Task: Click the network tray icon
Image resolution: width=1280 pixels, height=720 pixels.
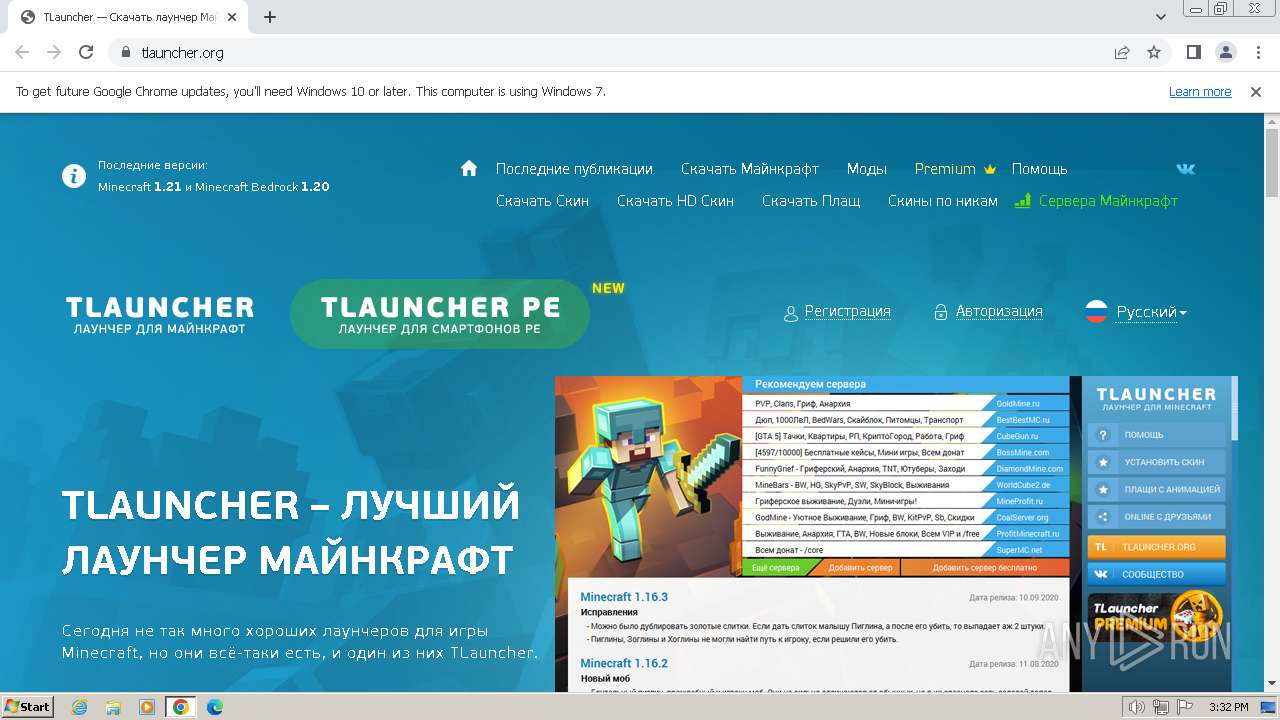Action: 1160,707
